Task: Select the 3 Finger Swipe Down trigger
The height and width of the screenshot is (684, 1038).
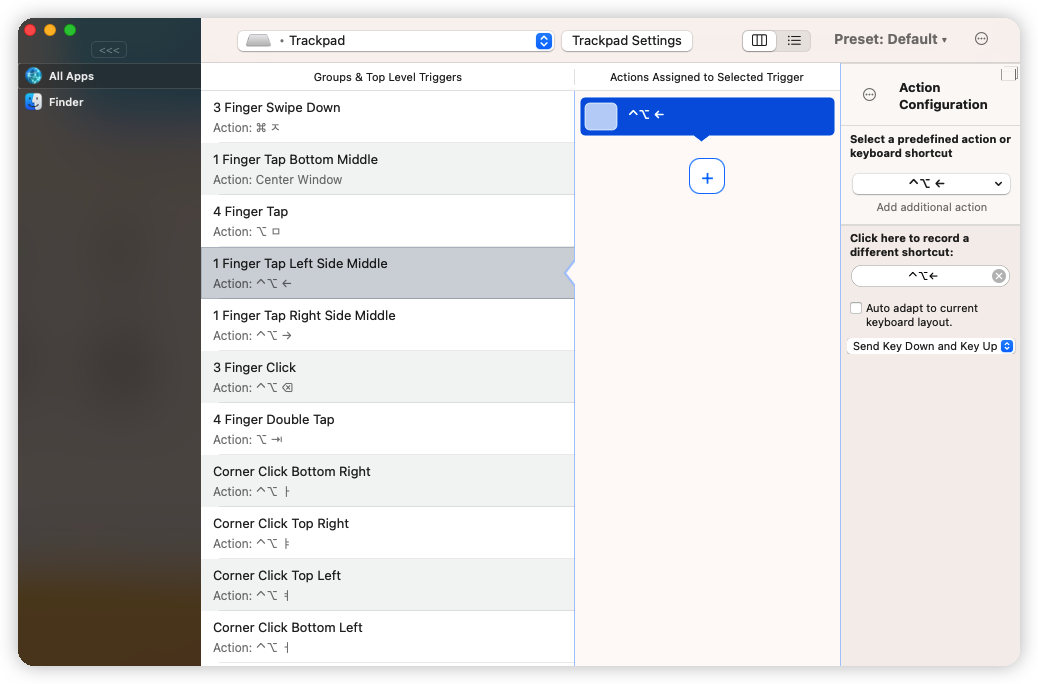Action: pyautogui.click(x=387, y=117)
